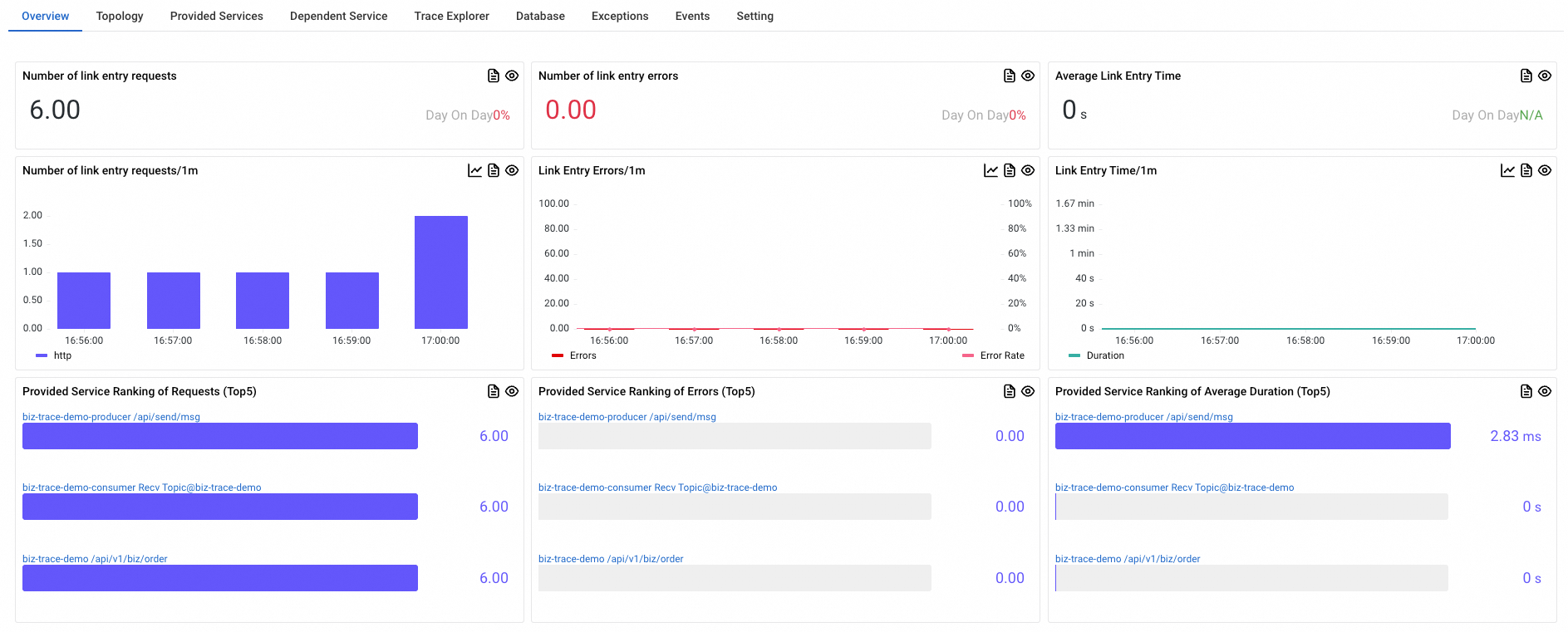1568x632 pixels.
Task: Click the biz-trace-demo-consumer requests progress bar
Action: (220, 507)
